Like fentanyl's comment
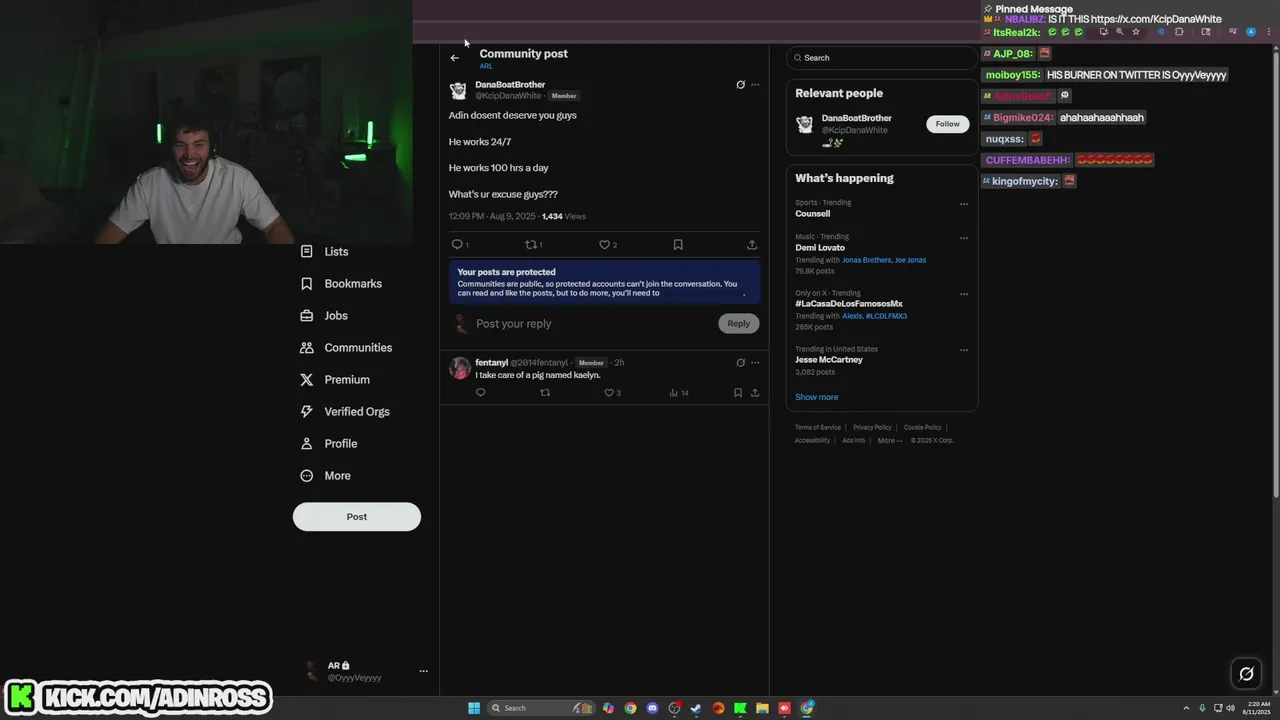This screenshot has width=1280, height=720. [x=609, y=393]
